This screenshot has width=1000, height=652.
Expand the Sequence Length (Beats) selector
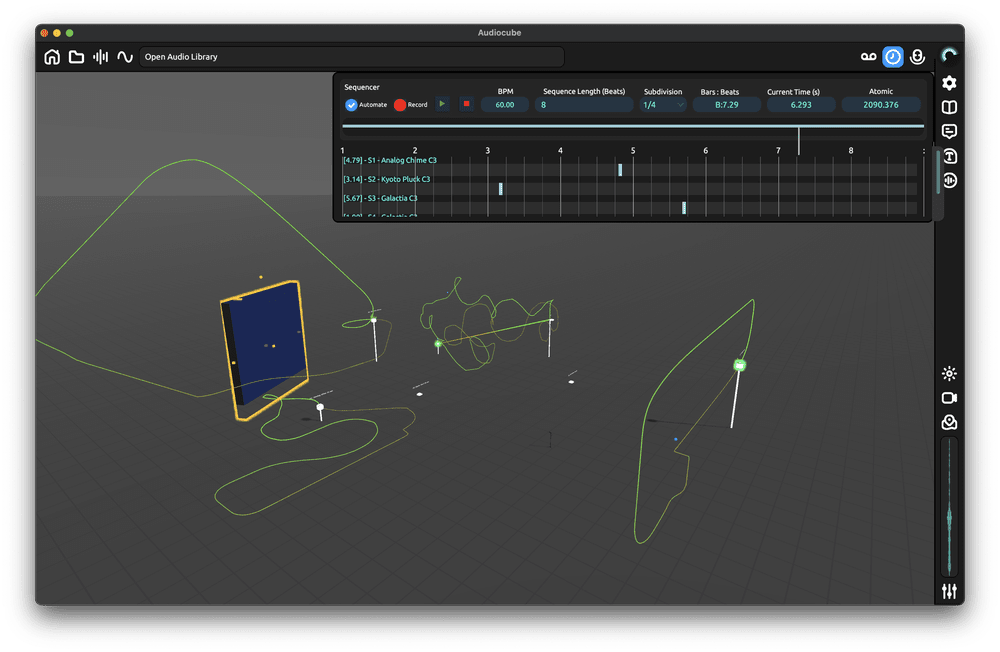pyautogui.click(x=581, y=104)
